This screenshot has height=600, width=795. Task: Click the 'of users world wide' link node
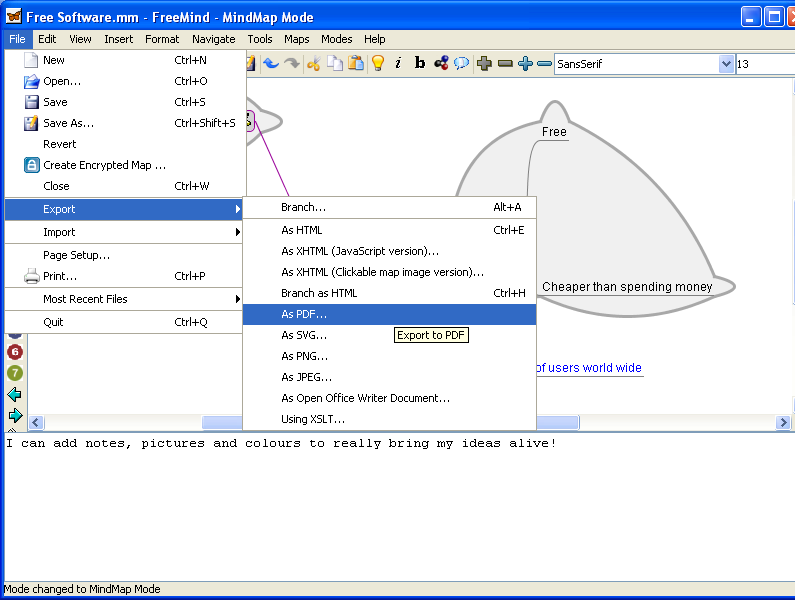(590, 368)
